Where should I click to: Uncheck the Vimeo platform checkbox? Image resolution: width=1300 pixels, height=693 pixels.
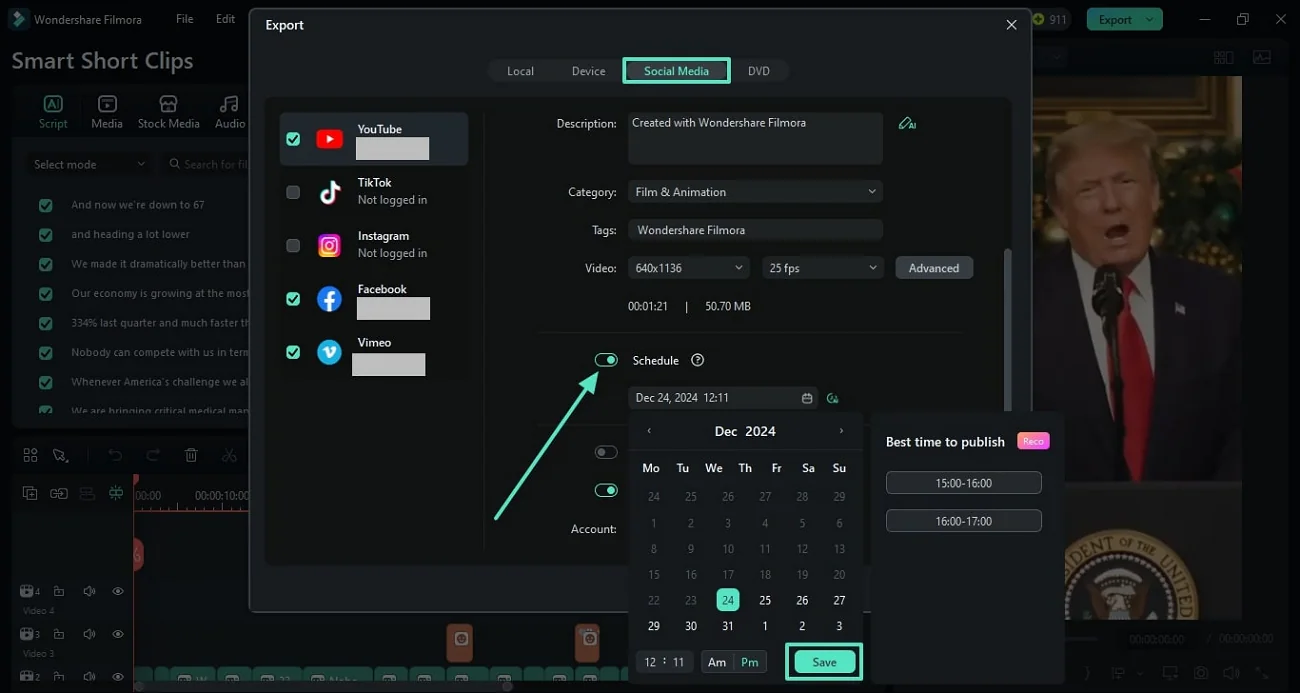[x=293, y=352]
